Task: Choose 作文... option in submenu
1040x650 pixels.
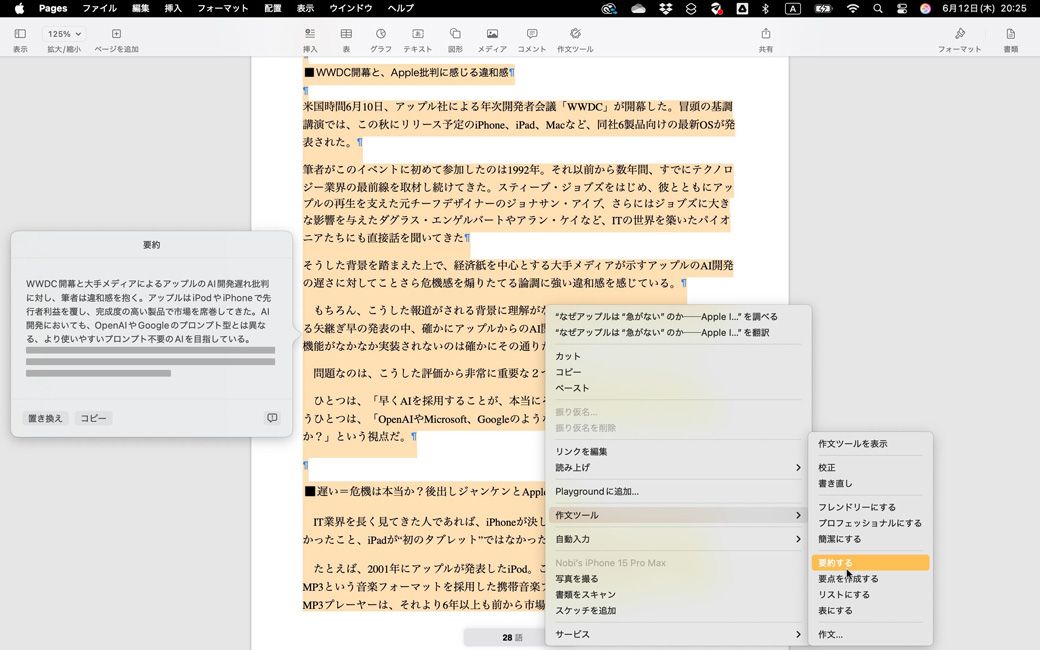Action: pos(870,635)
